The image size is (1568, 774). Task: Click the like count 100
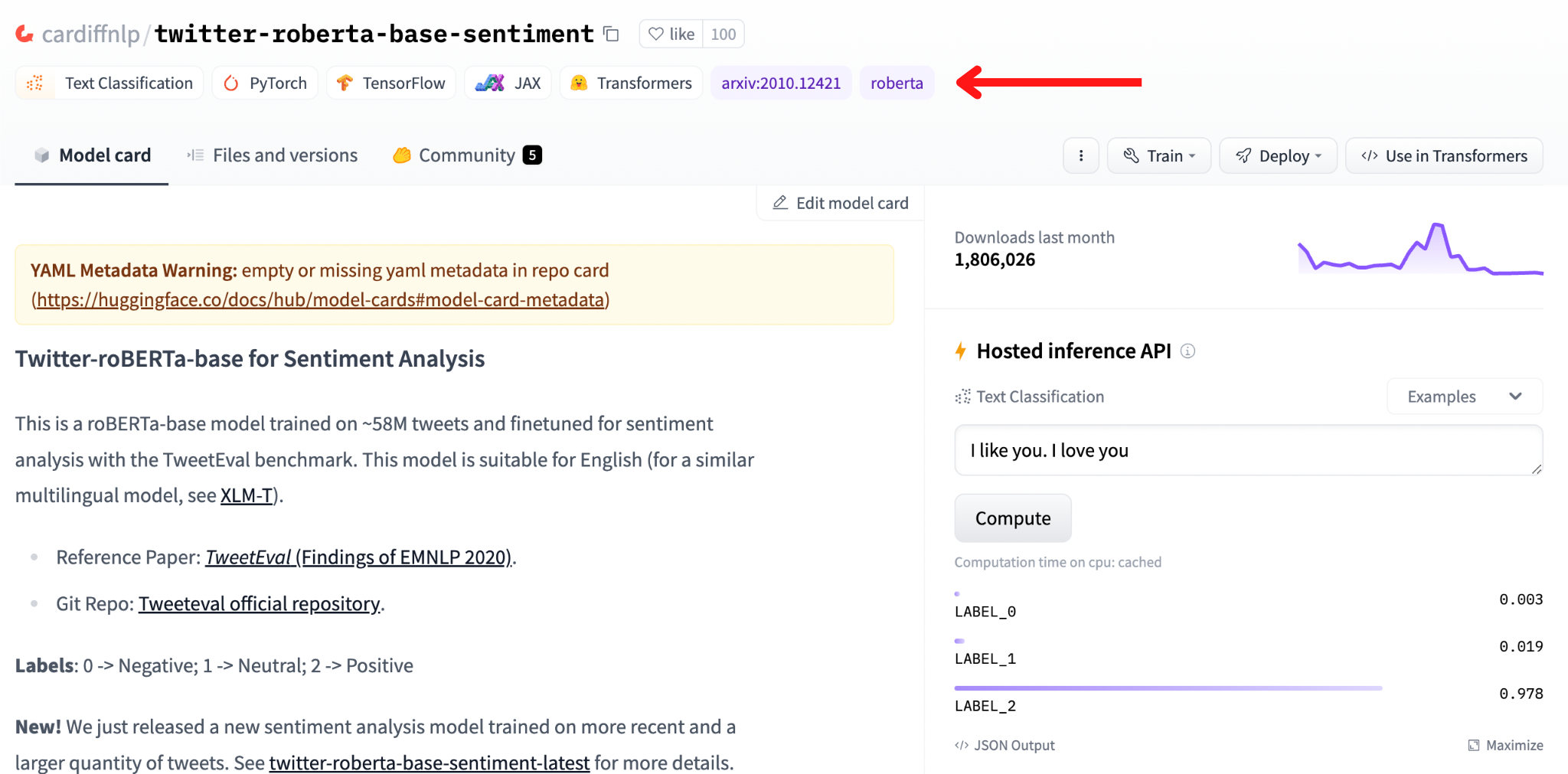click(723, 34)
